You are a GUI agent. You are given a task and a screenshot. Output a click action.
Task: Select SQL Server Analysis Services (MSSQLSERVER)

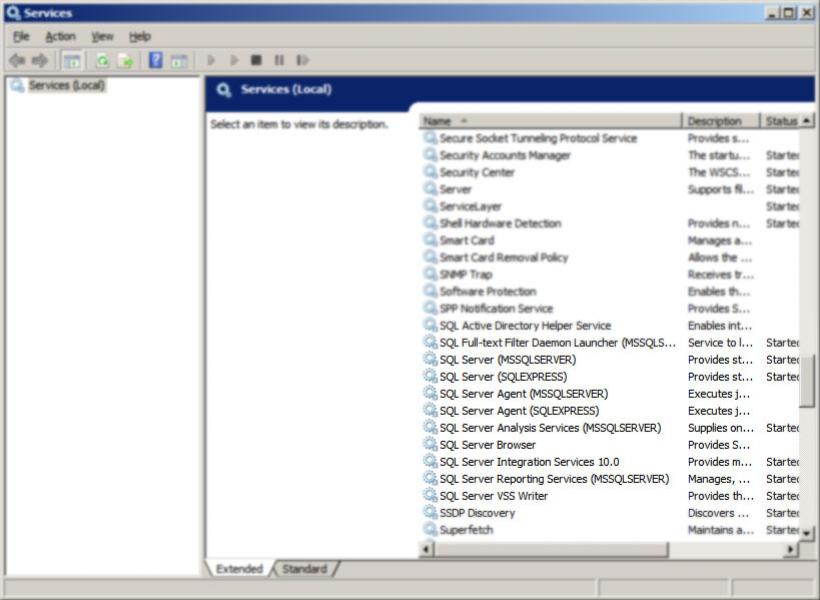pos(550,427)
